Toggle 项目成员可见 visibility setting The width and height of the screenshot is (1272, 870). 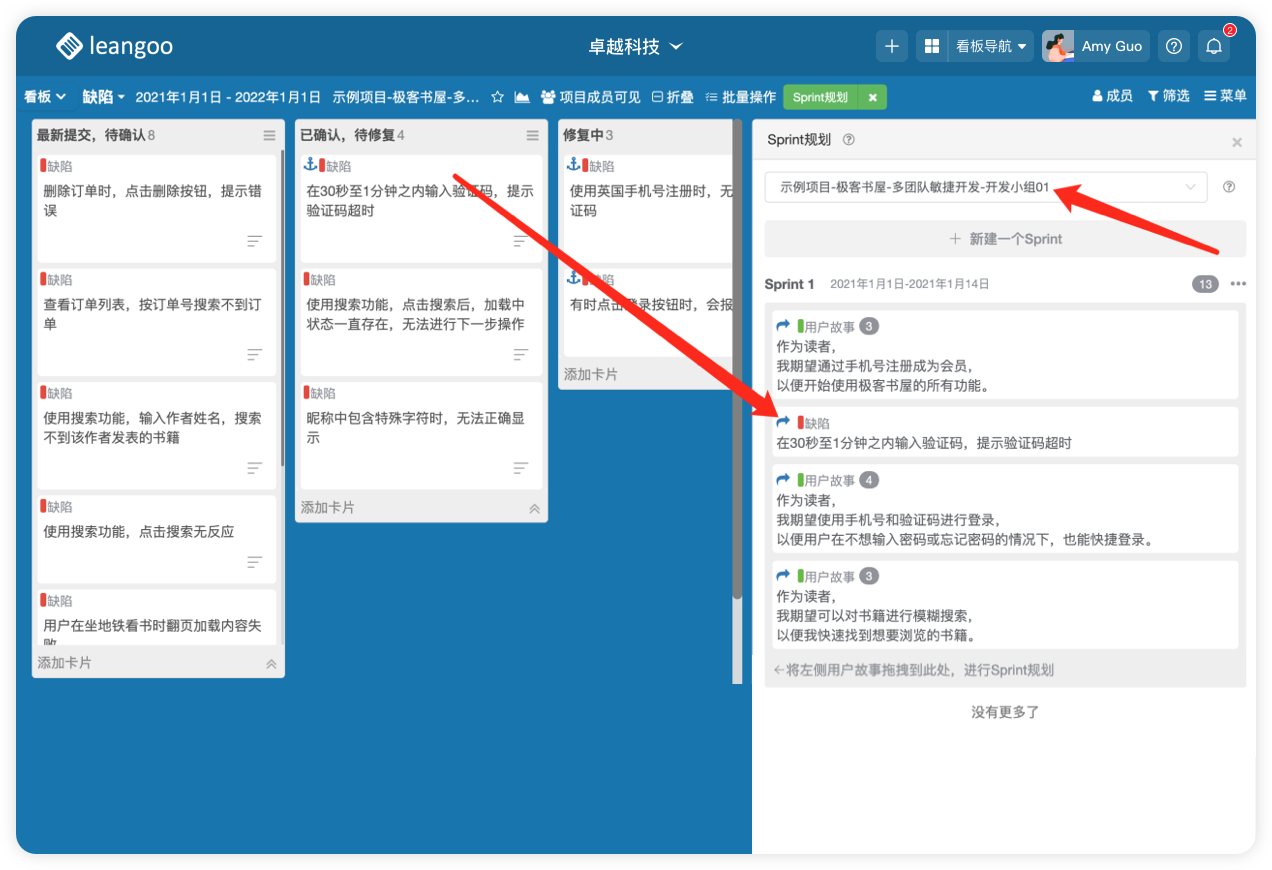point(590,97)
